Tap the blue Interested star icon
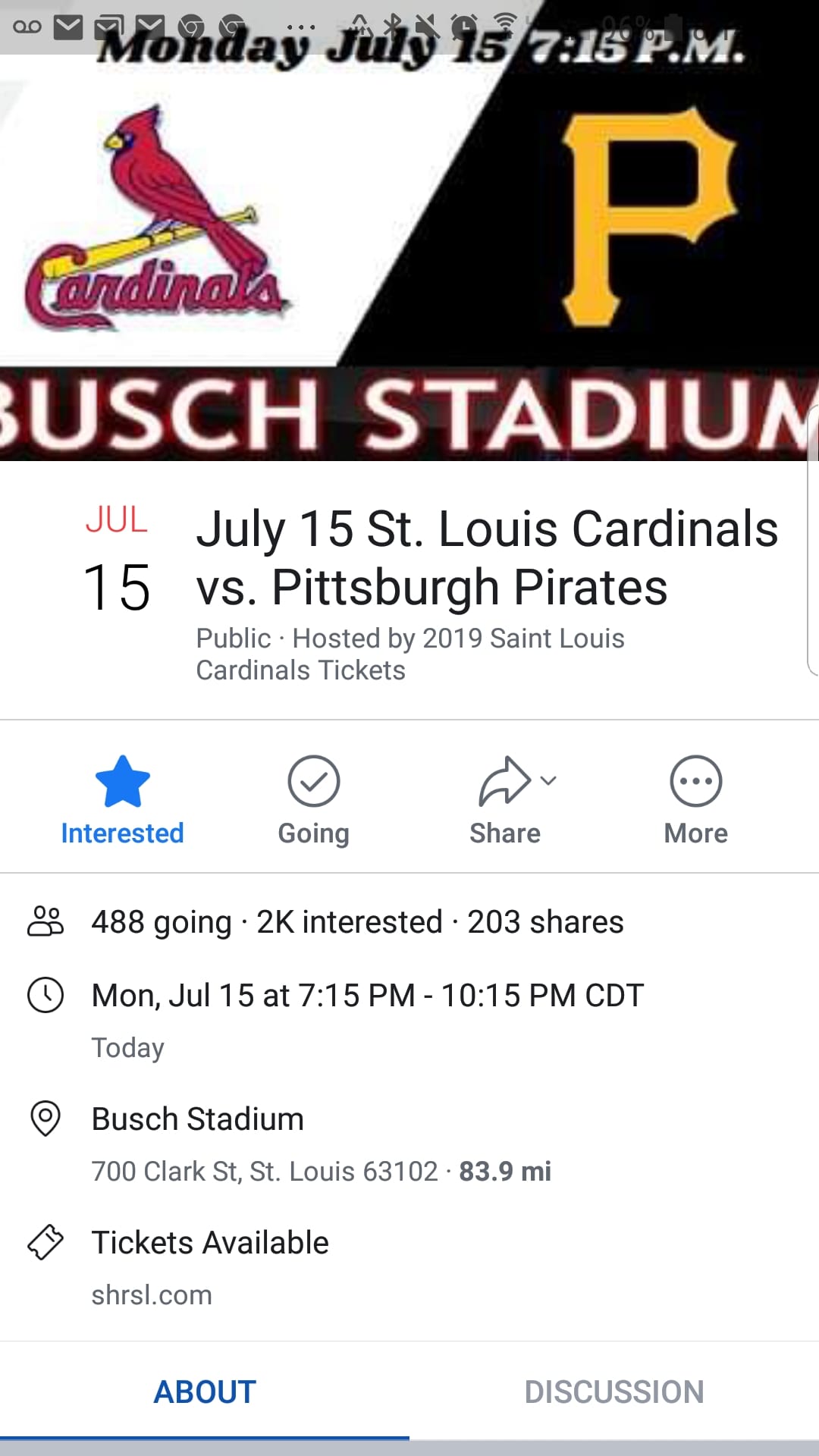This screenshot has width=819, height=1456. click(122, 781)
